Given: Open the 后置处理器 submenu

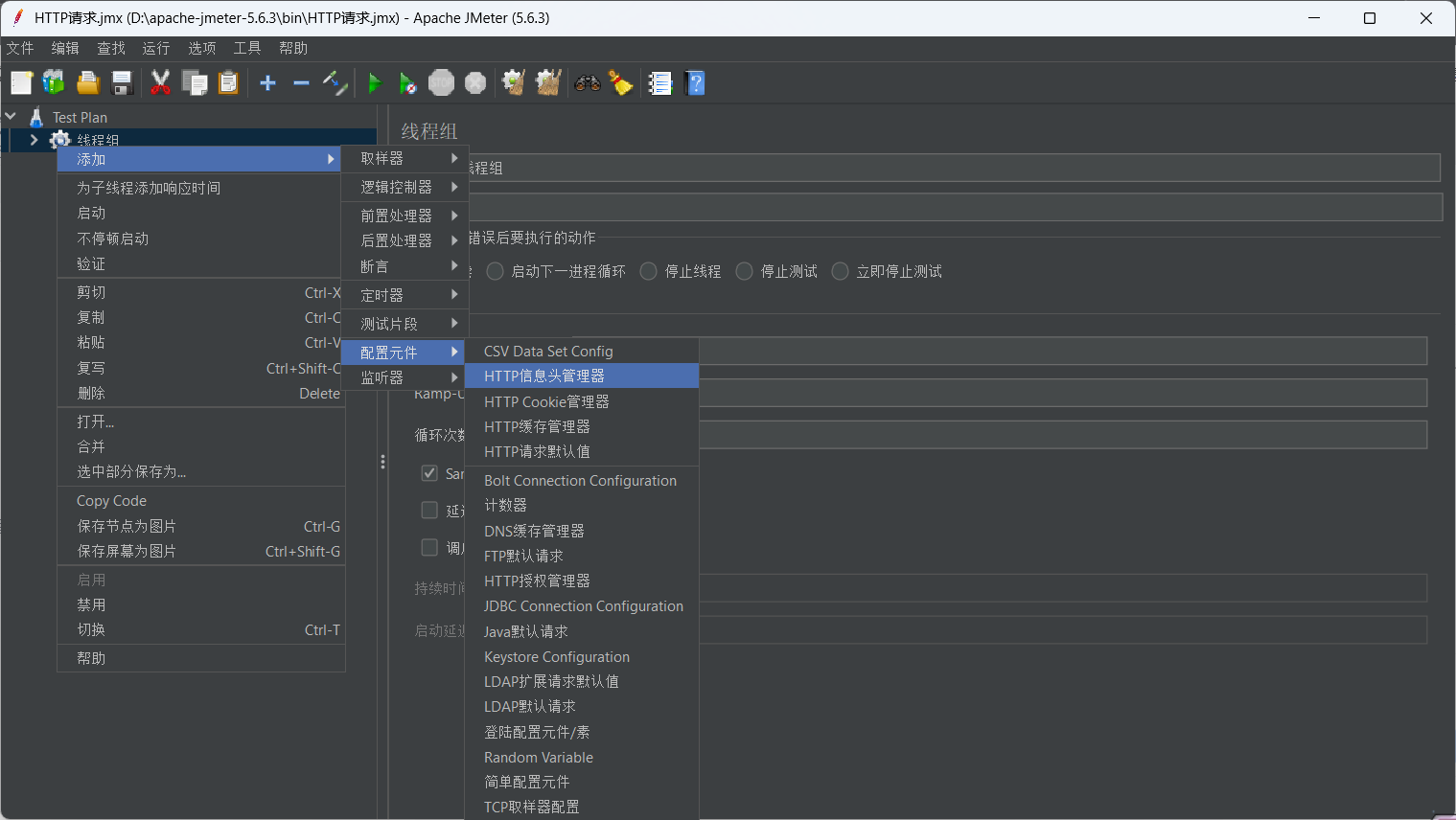Looking at the screenshot, I should pyautogui.click(x=404, y=240).
